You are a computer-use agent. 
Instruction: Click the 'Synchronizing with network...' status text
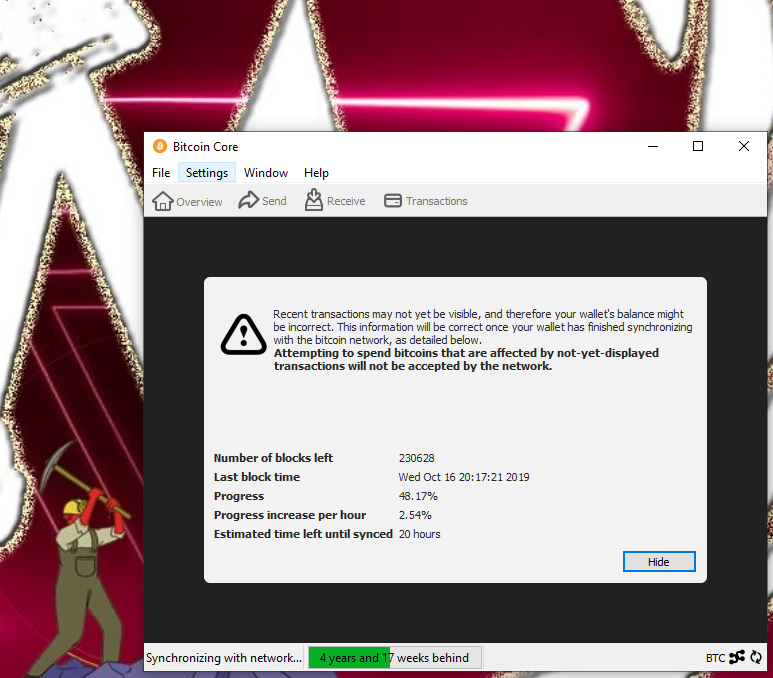click(x=224, y=658)
